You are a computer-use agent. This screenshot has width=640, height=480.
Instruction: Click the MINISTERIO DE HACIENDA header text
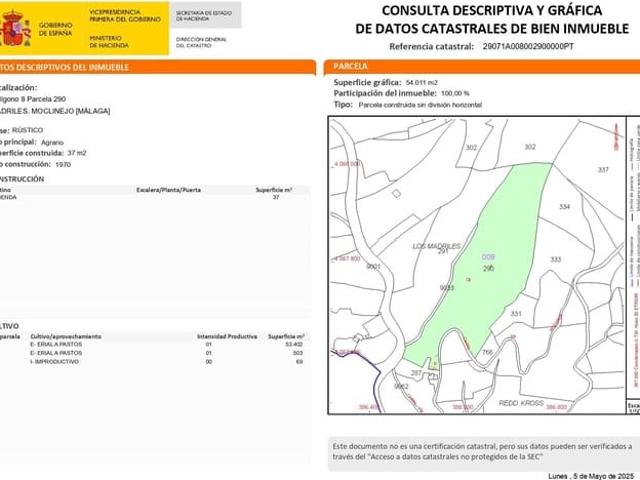pos(109,42)
